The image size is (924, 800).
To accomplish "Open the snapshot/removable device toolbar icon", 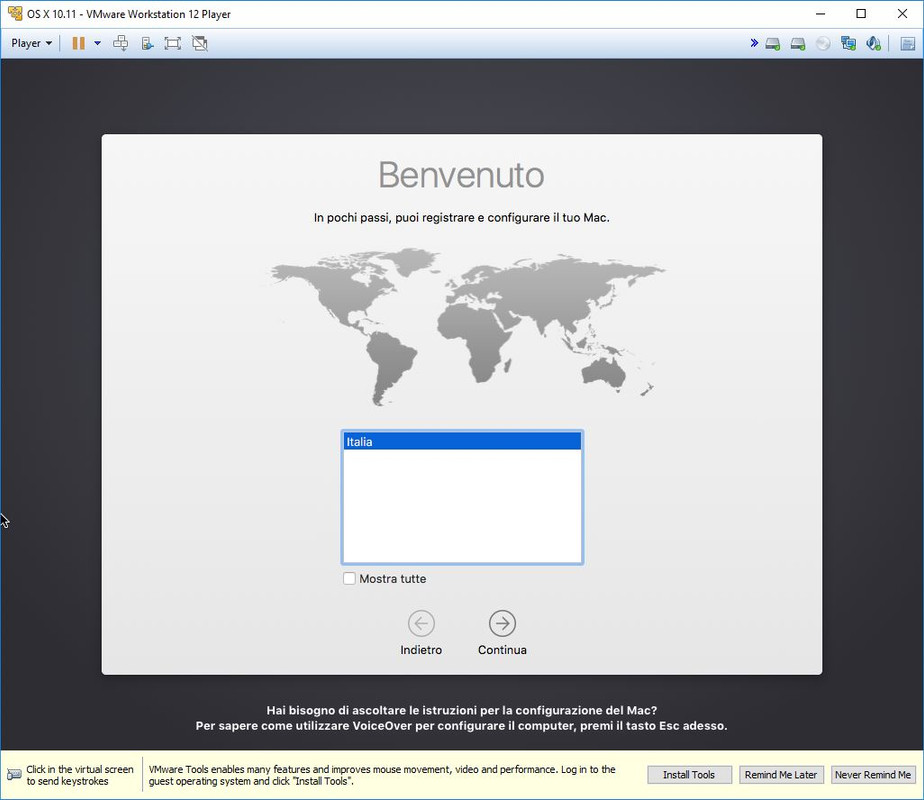I will 147,43.
